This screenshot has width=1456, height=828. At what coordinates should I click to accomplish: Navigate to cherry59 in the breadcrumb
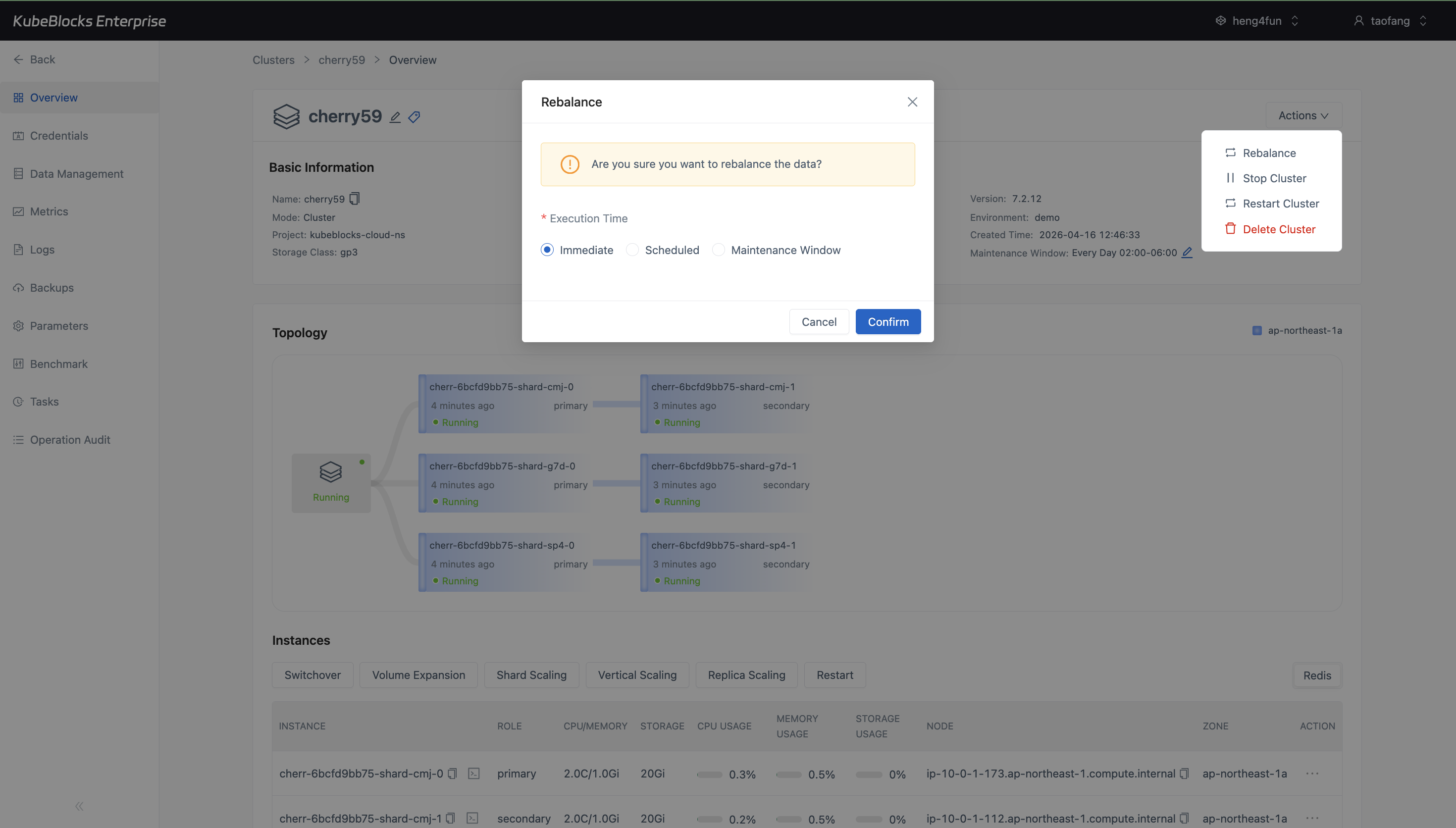[x=342, y=60]
